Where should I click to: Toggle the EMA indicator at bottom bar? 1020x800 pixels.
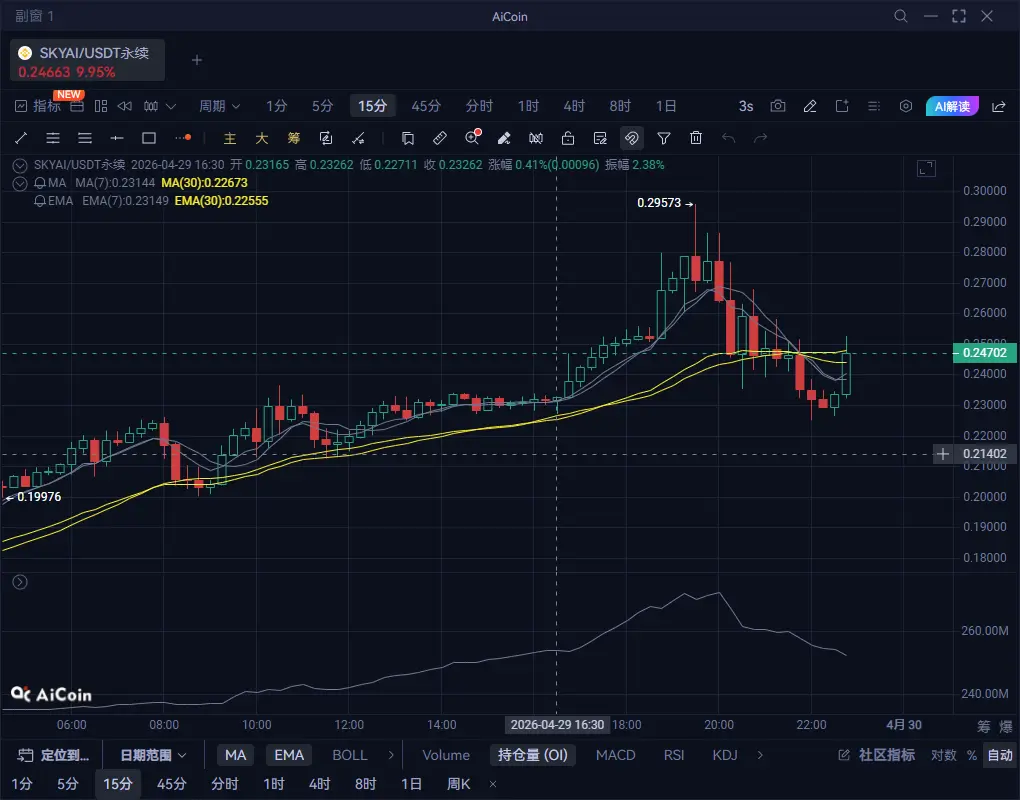[289, 755]
